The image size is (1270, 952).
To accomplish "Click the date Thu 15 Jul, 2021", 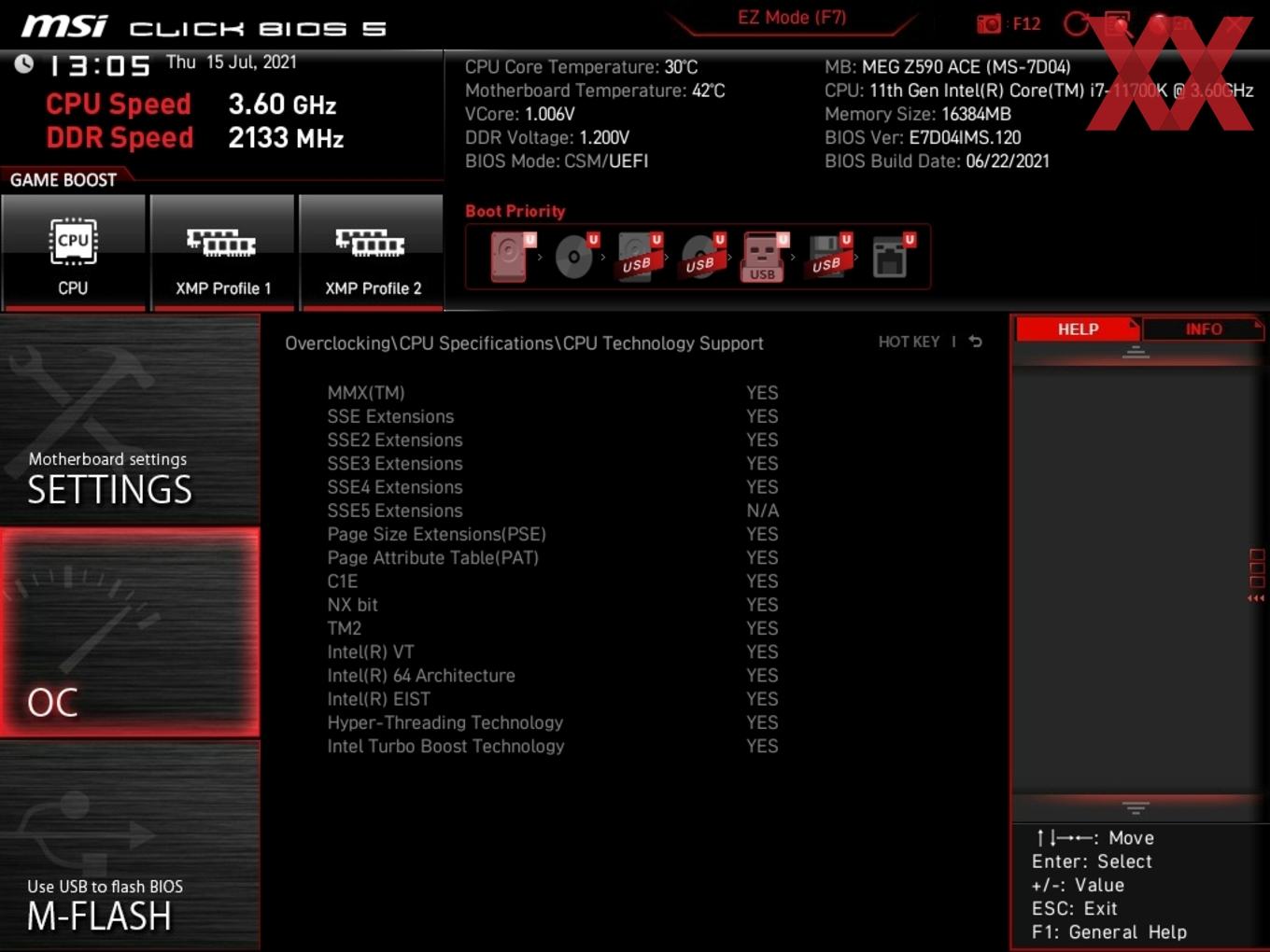I will pyautogui.click(x=232, y=63).
